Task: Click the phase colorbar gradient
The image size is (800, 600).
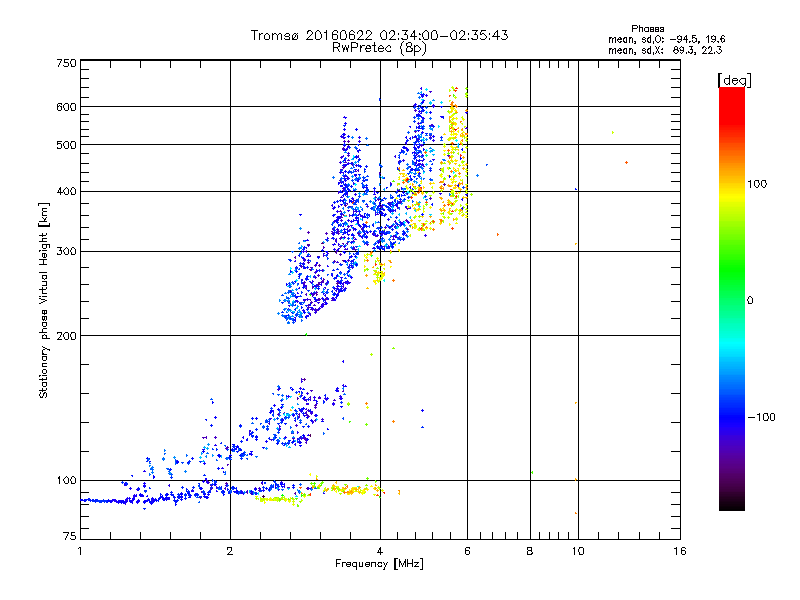Action: [x=732, y=298]
